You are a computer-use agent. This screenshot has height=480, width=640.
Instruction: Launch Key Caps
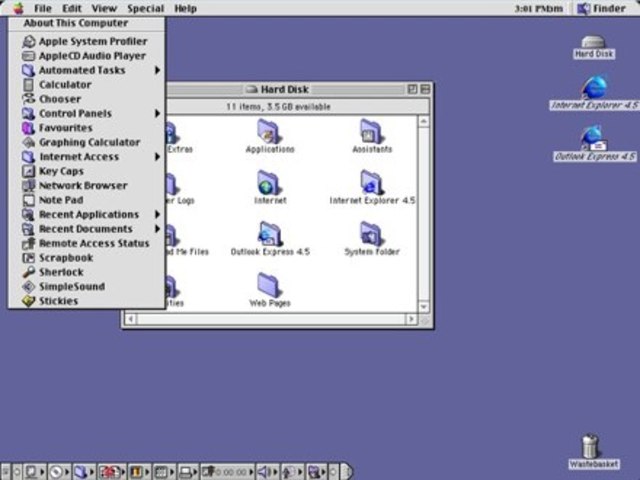pos(87,171)
